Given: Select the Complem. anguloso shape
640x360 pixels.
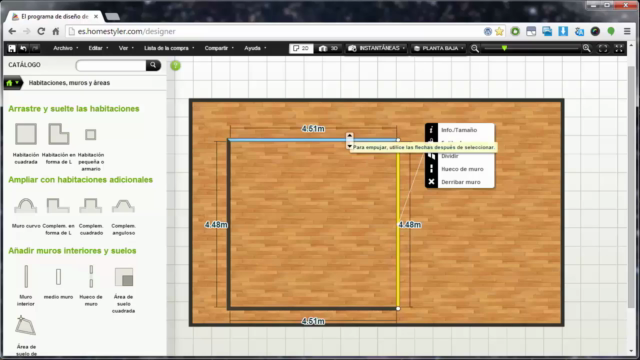Looking at the screenshot, I should [x=123, y=205].
